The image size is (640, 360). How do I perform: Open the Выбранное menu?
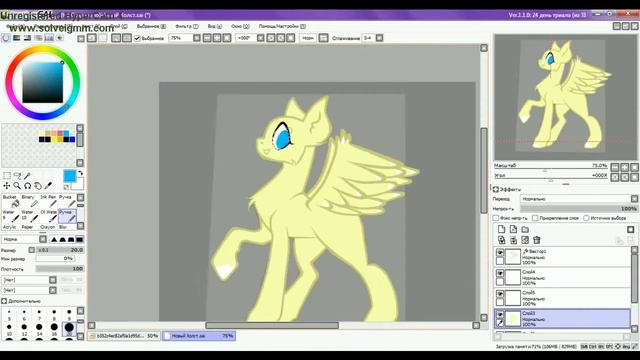(x=151, y=26)
